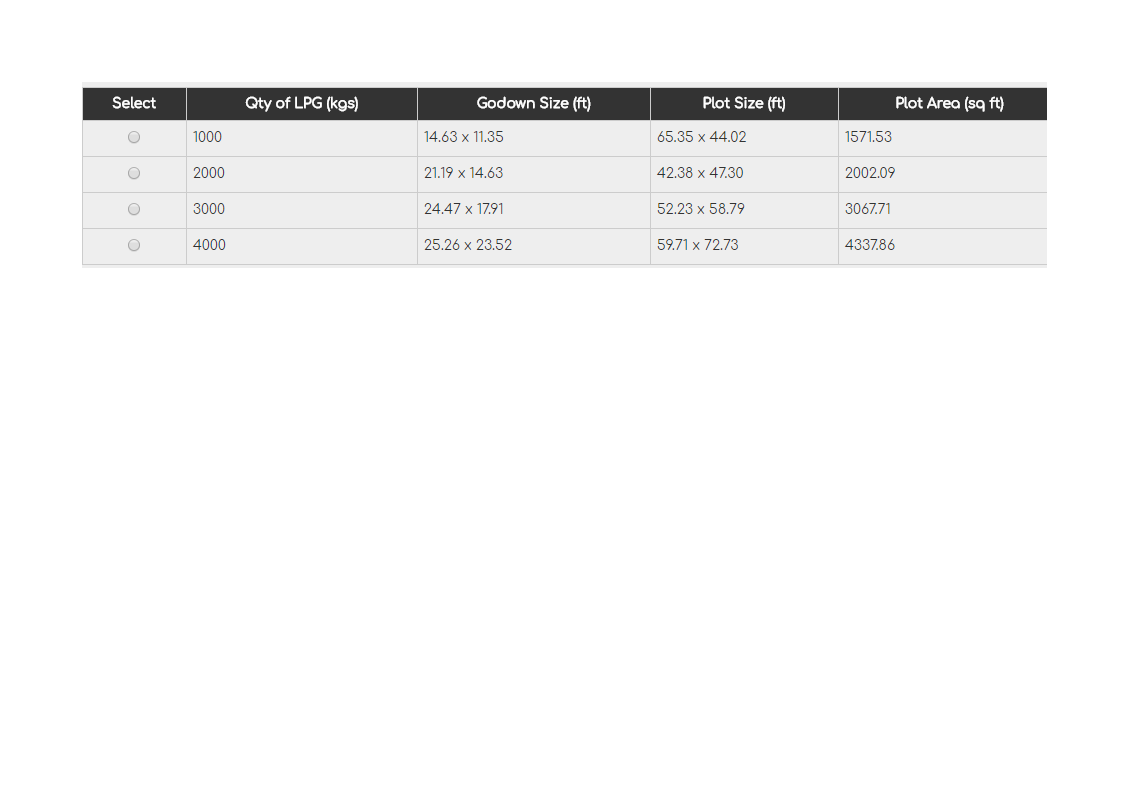
Task: Click plot area 4337.86 cell
Action: point(943,246)
